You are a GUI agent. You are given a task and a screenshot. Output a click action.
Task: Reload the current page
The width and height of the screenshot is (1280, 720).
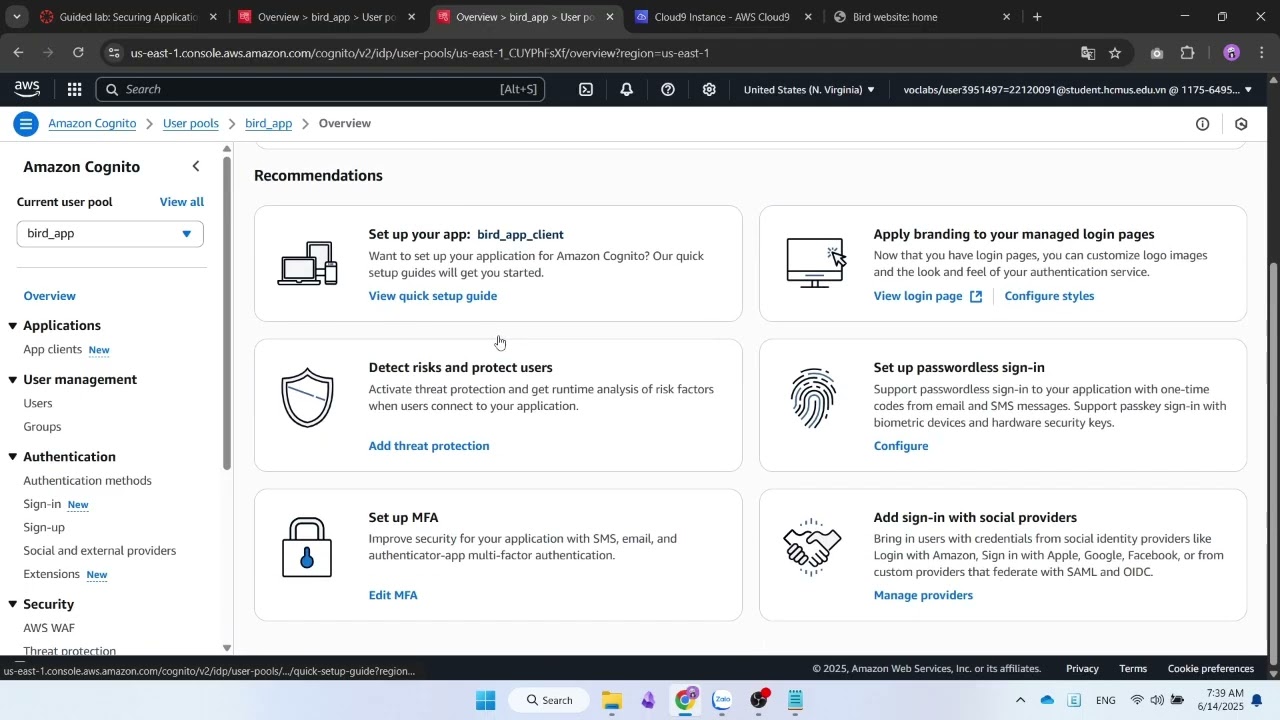pos(78,52)
